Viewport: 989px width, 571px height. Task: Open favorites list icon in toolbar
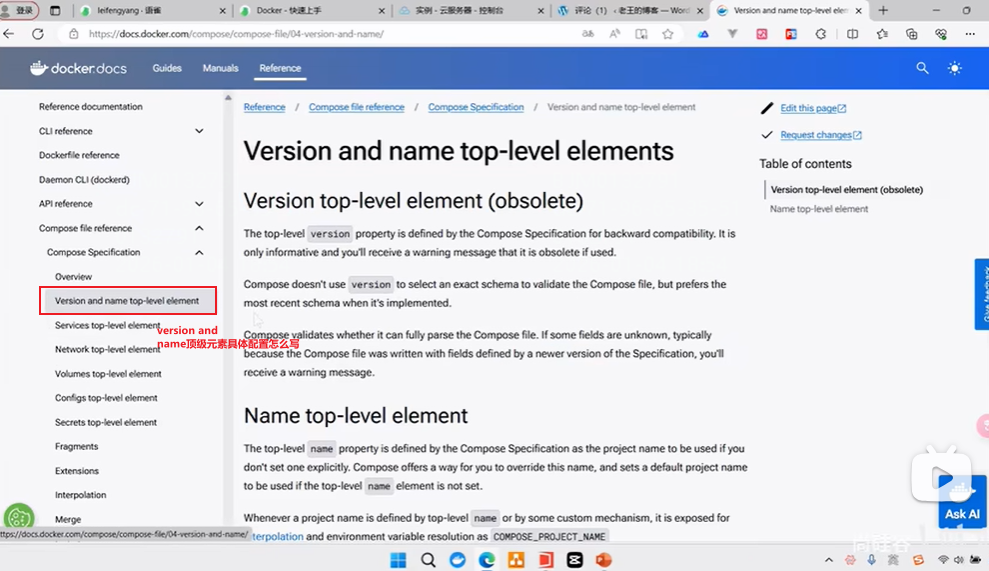tap(882, 34)
